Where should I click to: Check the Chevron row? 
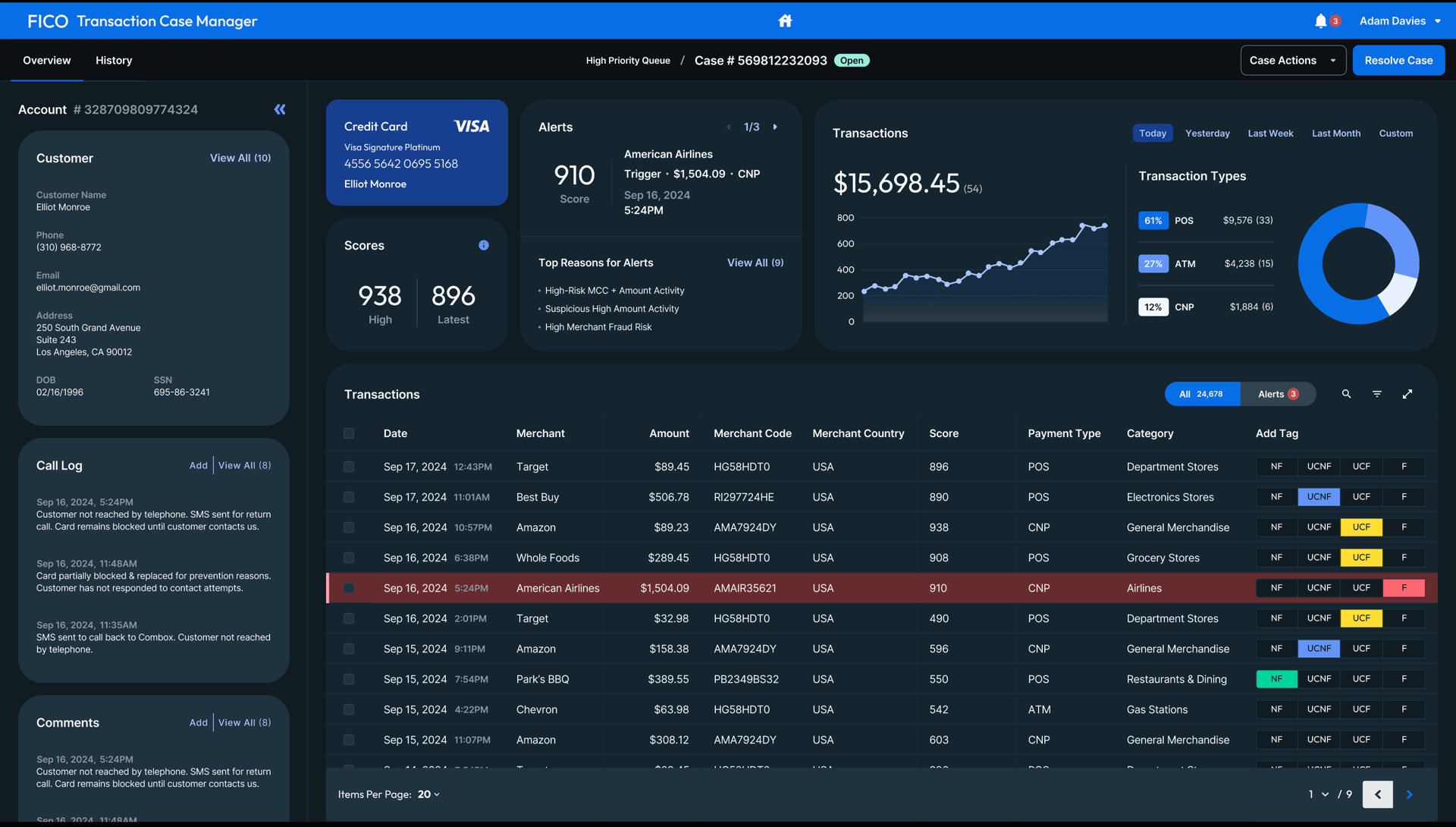[x=349, y=709]
